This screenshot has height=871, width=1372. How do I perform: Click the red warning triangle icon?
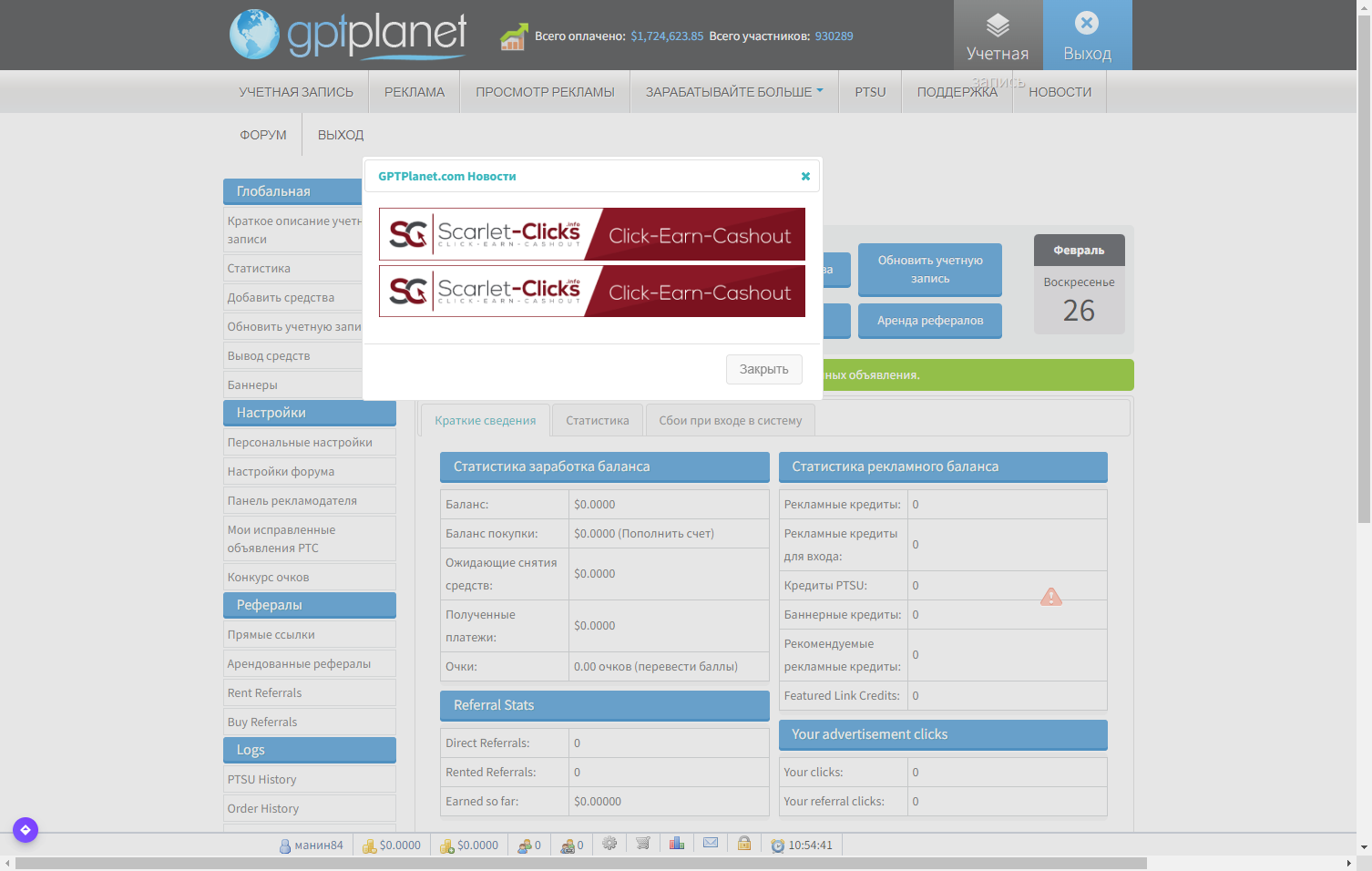[1051, 598]
